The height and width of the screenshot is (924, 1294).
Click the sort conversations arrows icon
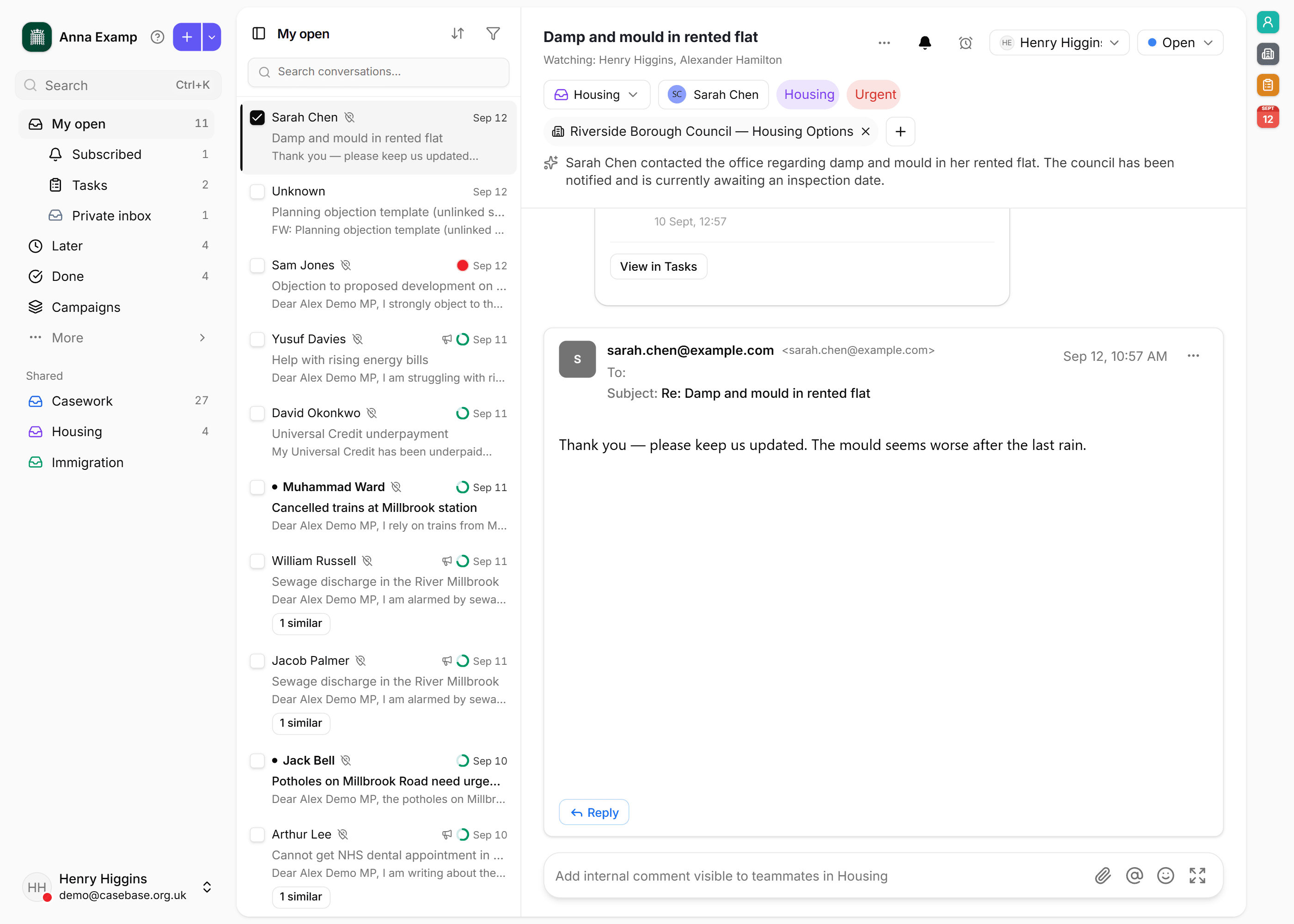coord(458,34)
